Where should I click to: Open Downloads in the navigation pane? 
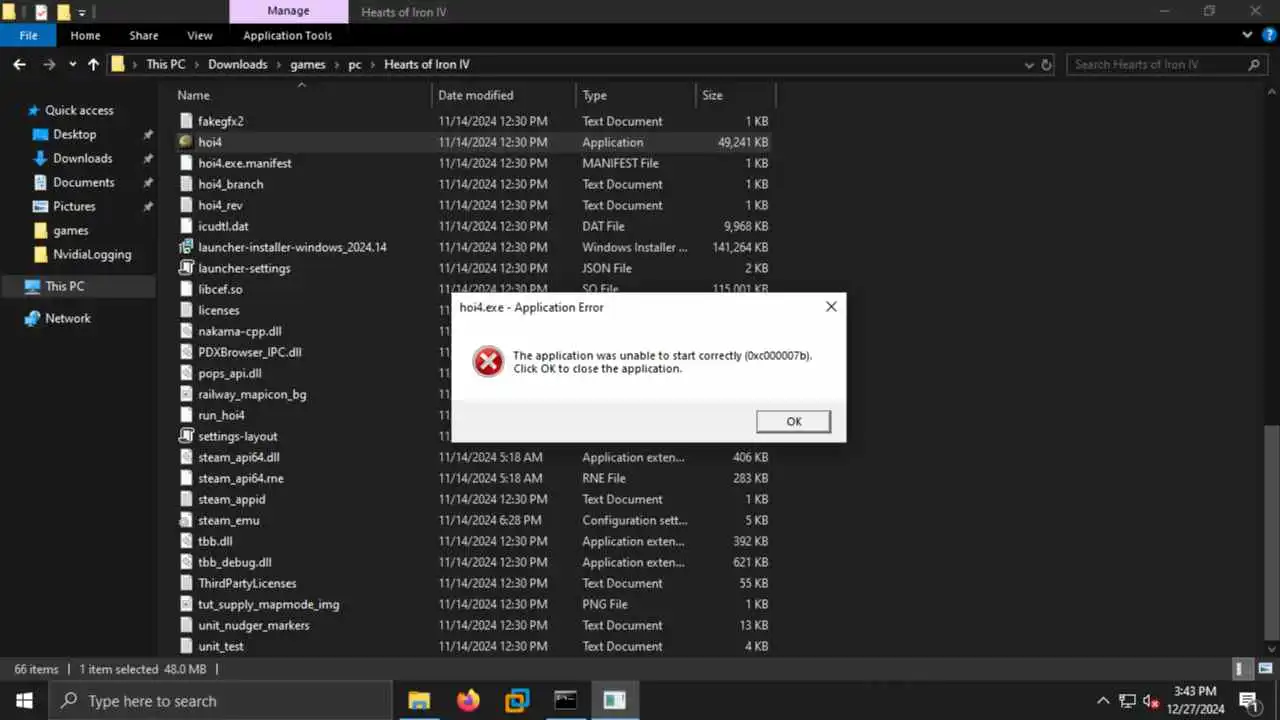pos(82,158)
